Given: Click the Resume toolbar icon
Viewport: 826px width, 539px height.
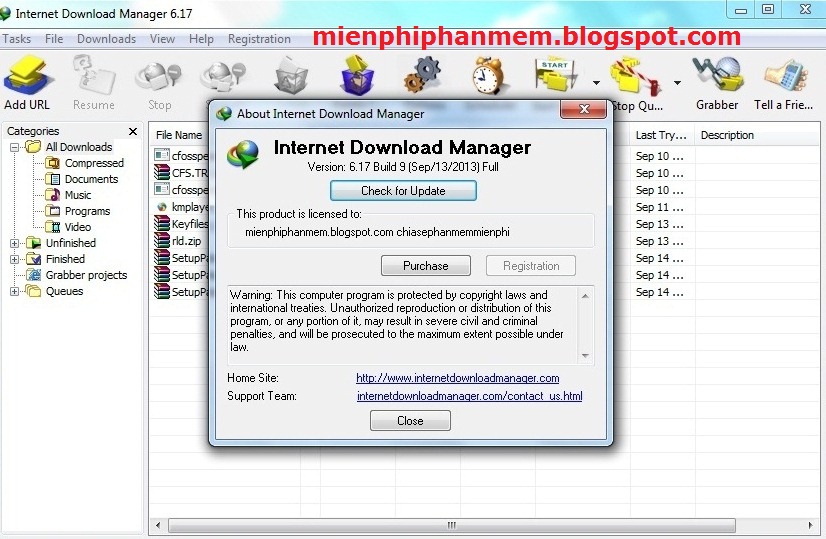Looking at the screenshot, I should click(94, 76).
